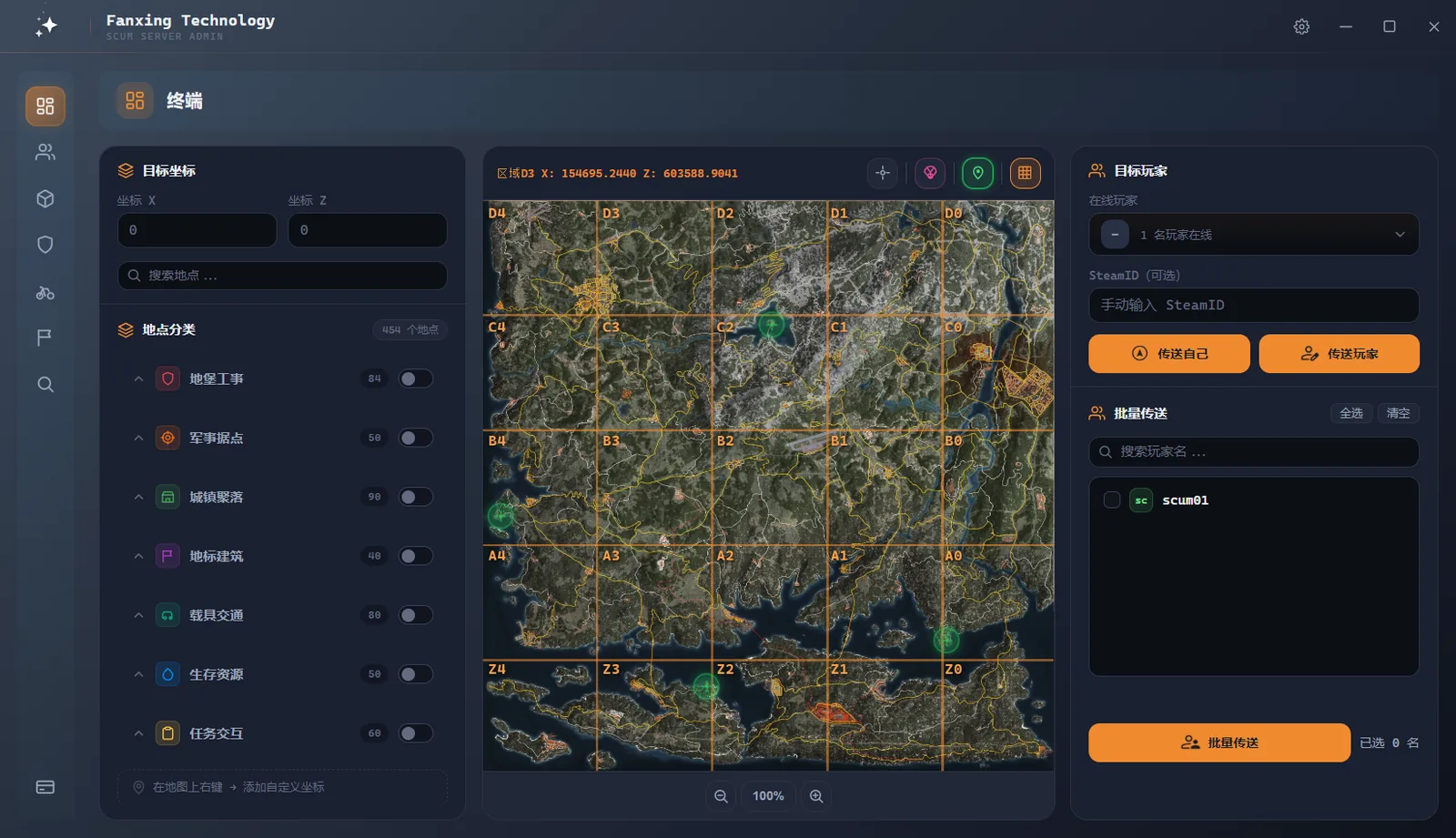Enable the 军事据点 category toggle
The image size is (1456, 838).
(x=415, y=438)
